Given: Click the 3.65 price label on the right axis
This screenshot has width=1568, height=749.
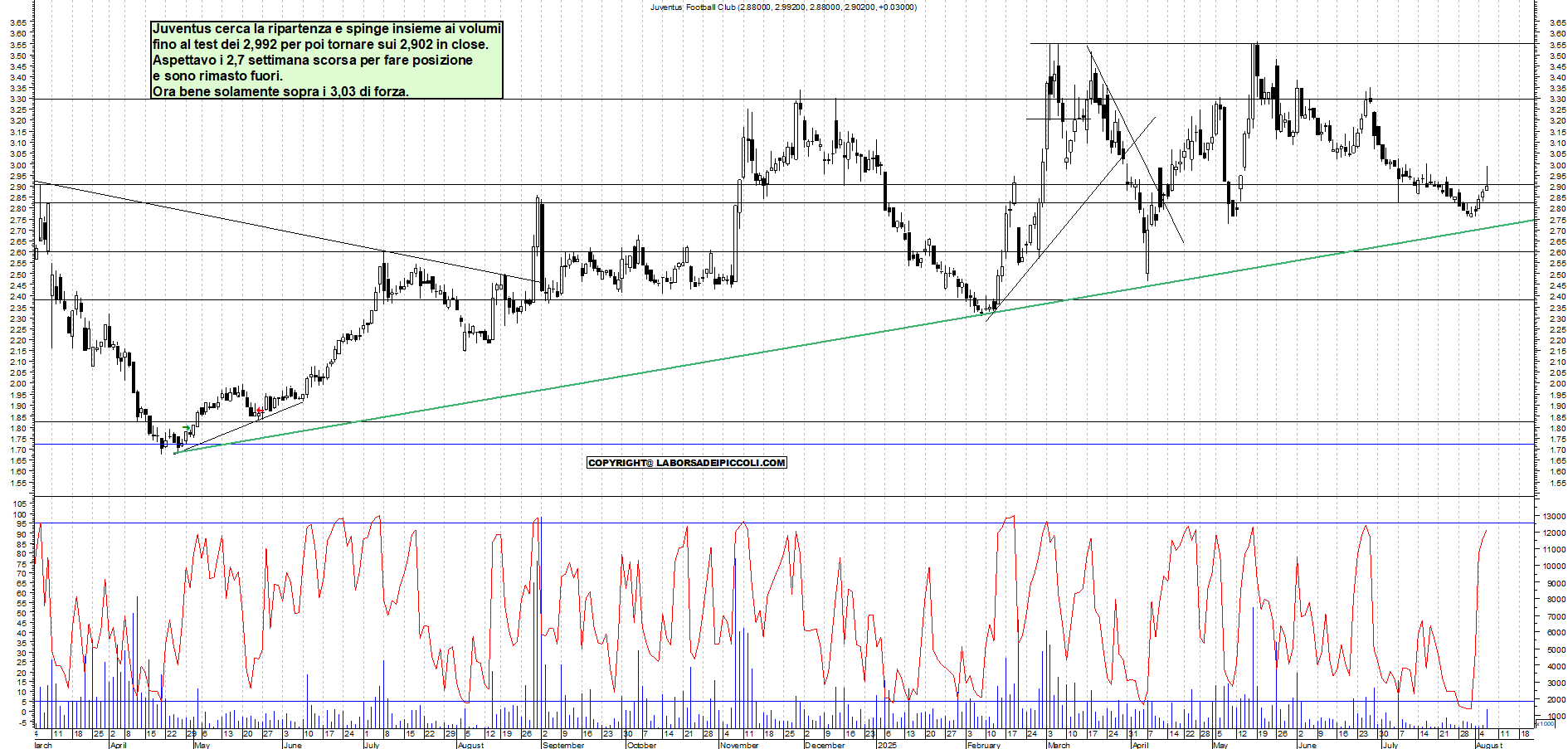Looking at the screenshot, I should (1556, 23).
